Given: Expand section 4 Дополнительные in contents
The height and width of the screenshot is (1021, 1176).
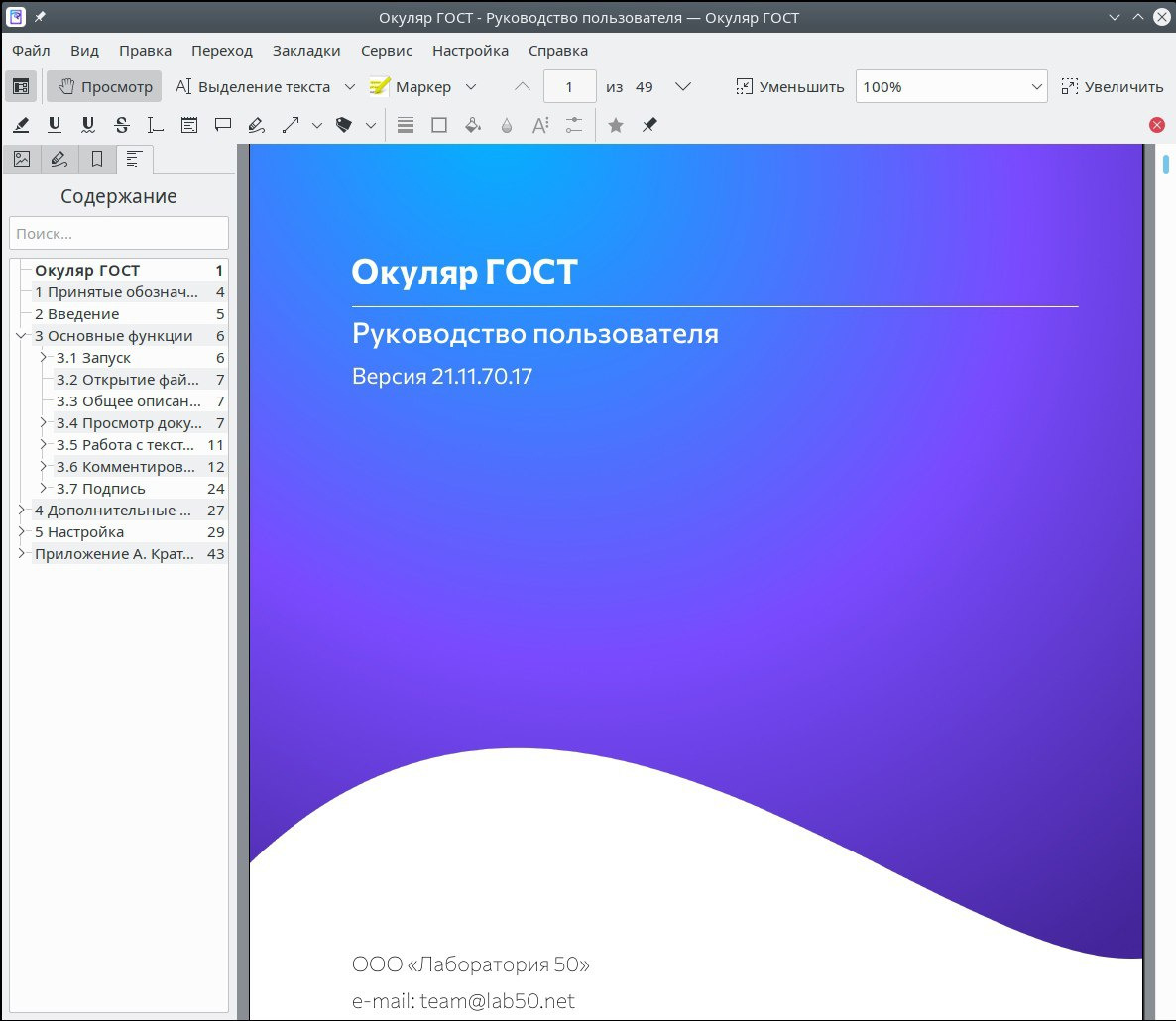Looking at the screenshot, I should click(22, 510).
